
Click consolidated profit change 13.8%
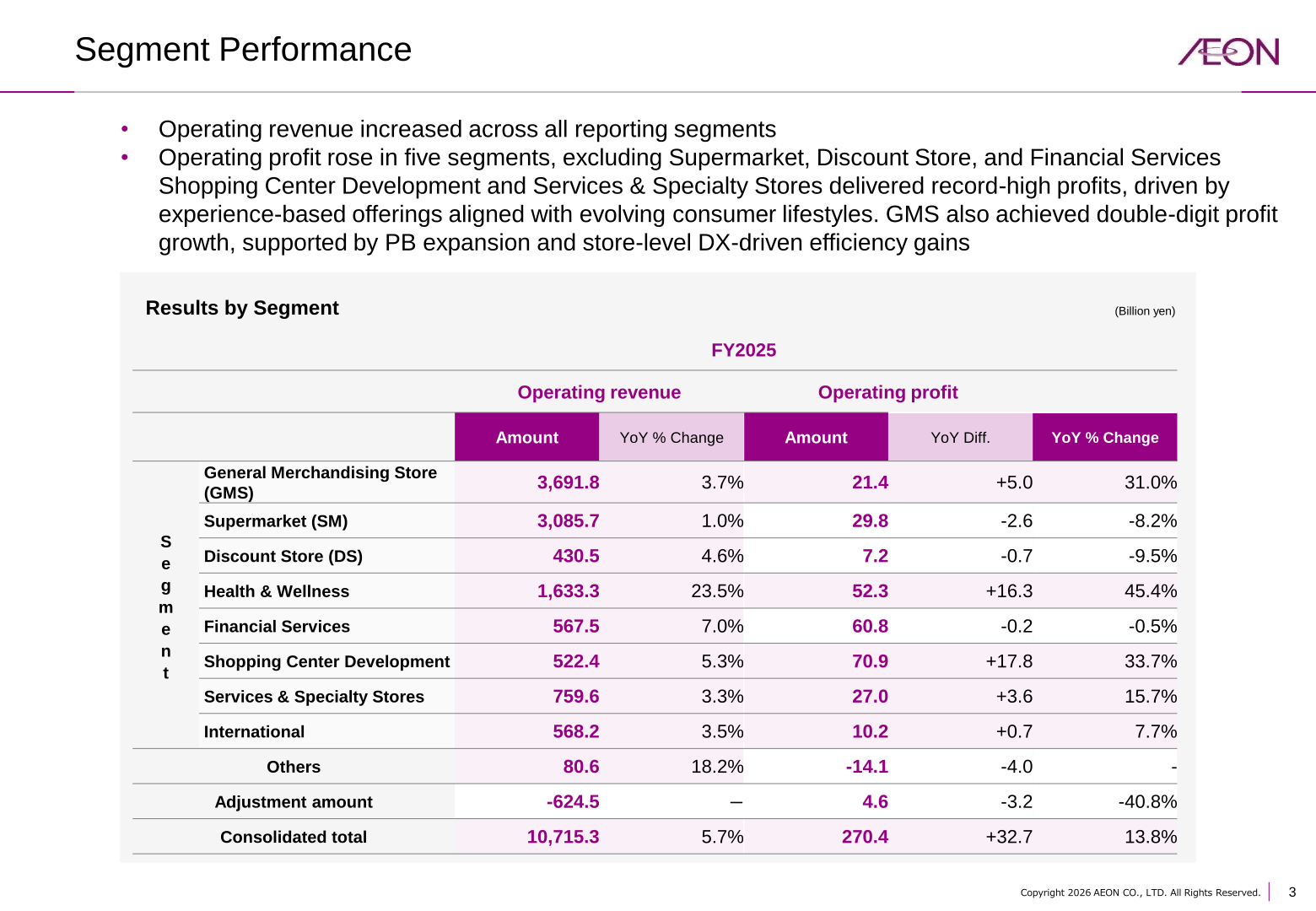coord(1151,838)
